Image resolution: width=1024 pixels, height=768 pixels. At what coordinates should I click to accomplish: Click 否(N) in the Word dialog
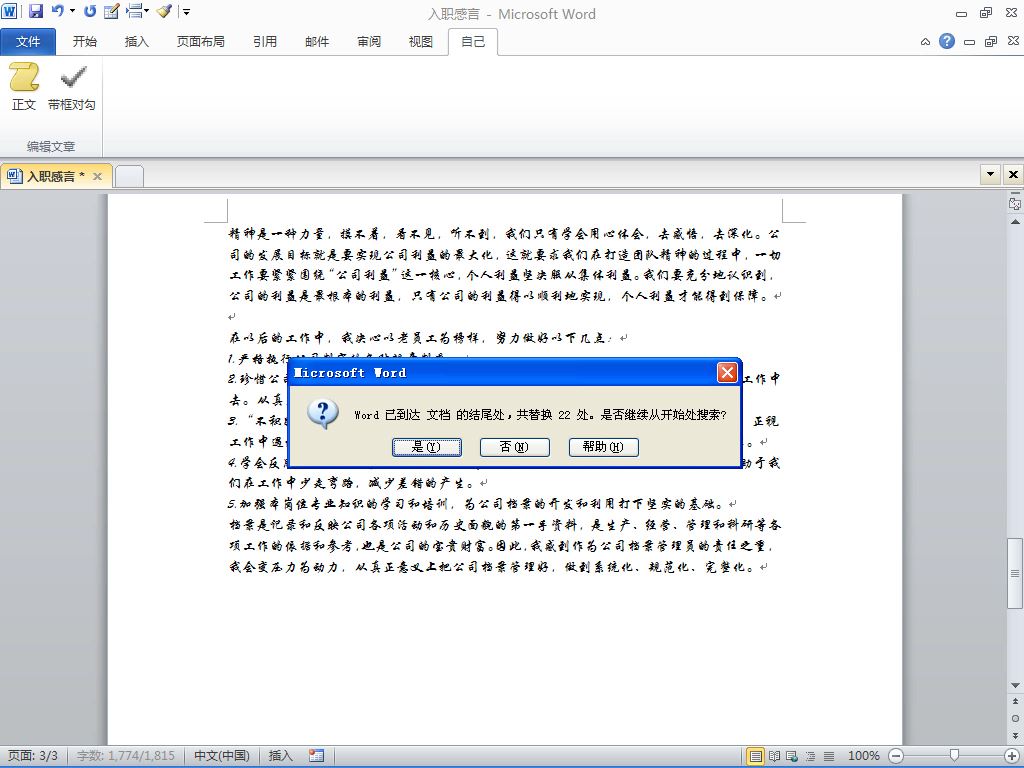coord(515,447)
